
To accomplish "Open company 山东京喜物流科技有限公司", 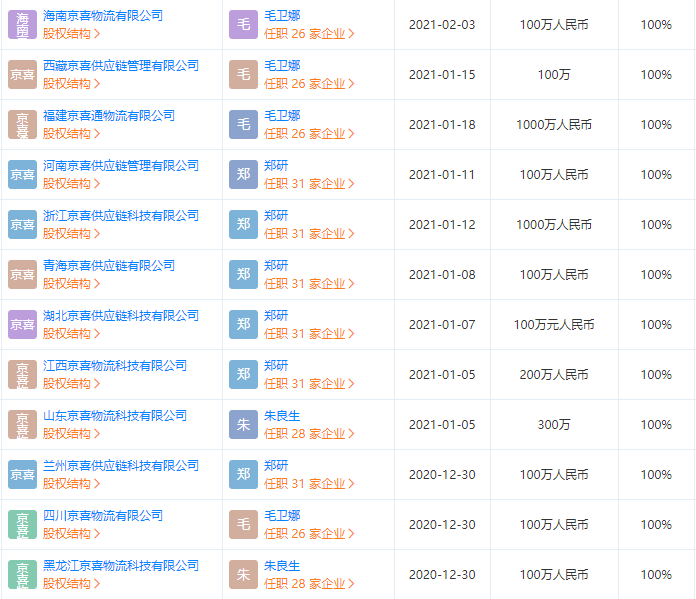I will pyautogui.click(x=115, y=416).
